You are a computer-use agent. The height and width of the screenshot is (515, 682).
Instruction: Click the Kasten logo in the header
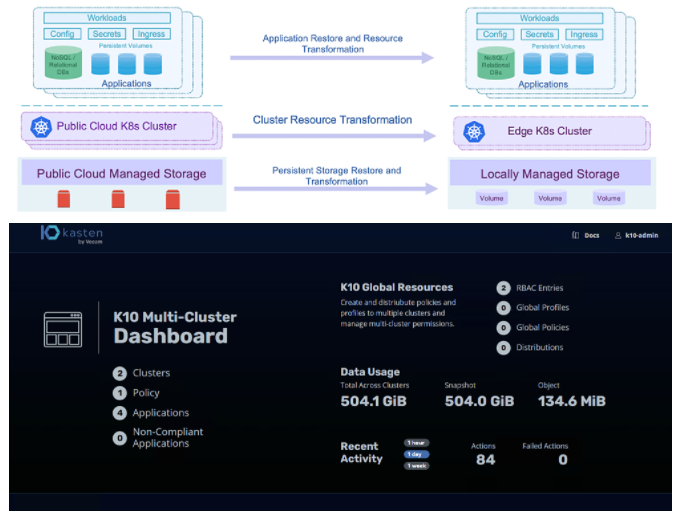72,234
